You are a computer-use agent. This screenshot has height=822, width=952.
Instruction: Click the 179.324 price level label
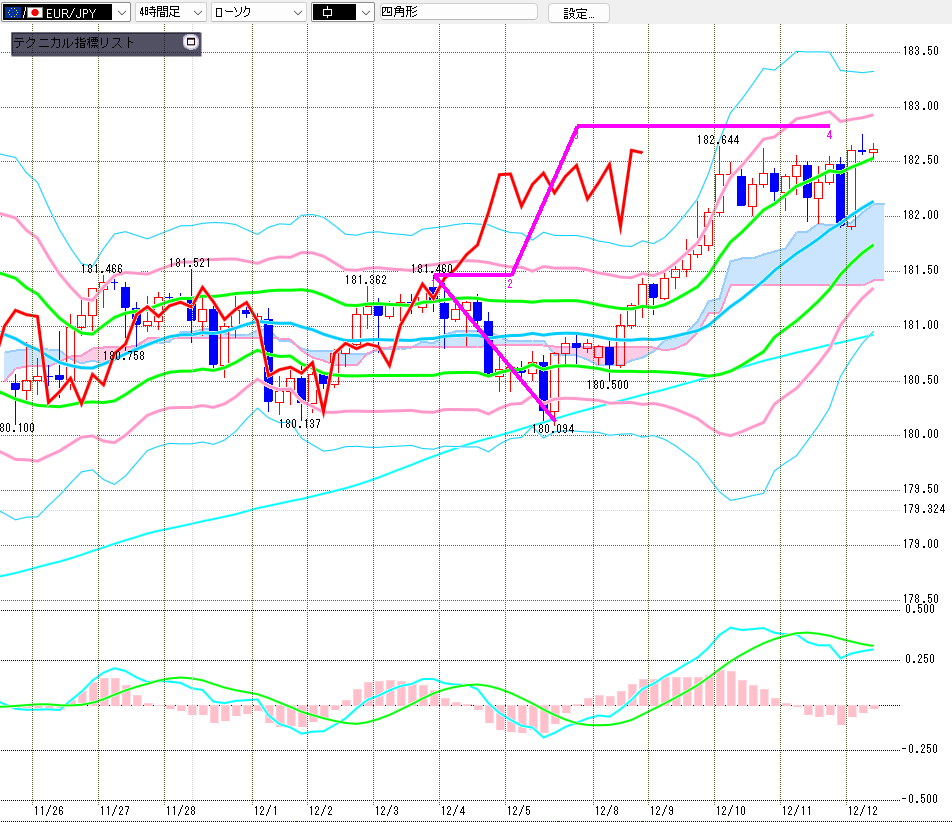pos(923,509)
